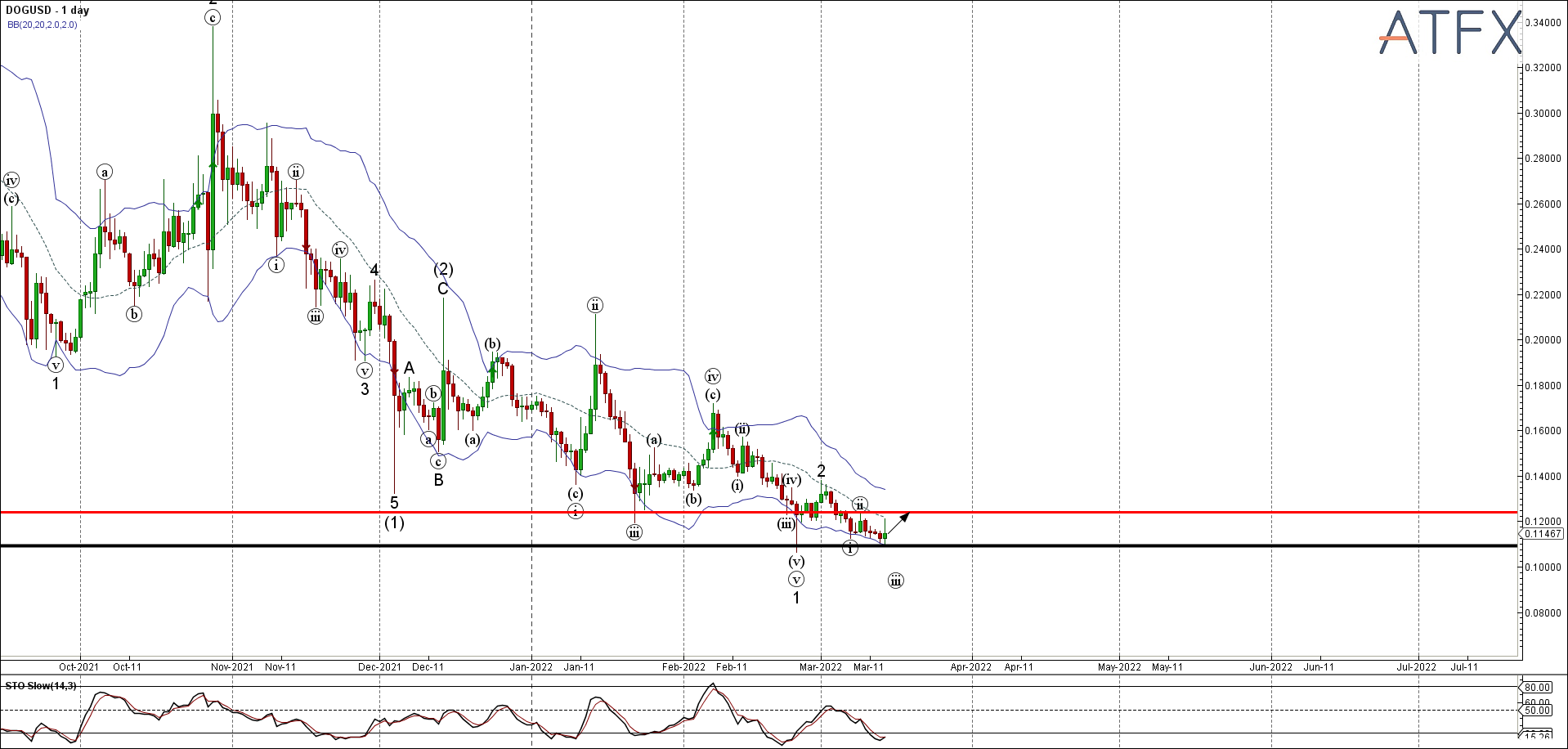Click the Mar-2022 date axis label
Viewport: 1568px width, 749px height.
[820, 668]
